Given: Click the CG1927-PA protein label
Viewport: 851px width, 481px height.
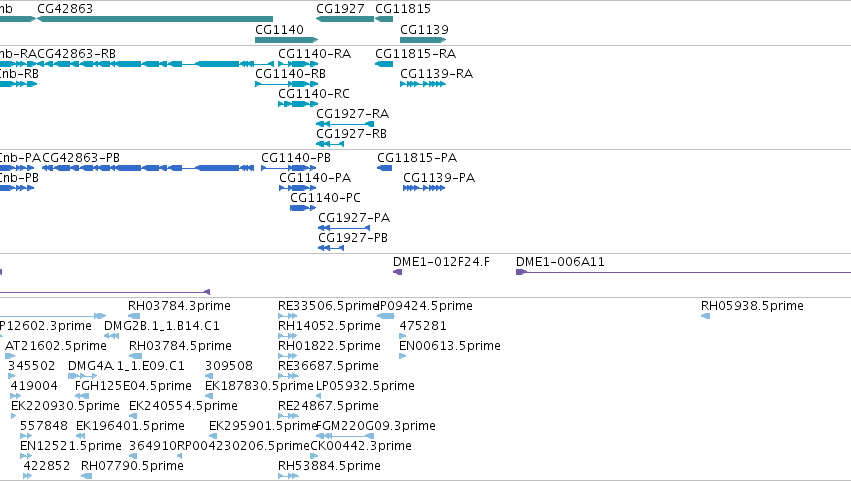Looking at the screenshot, I should point(354,218).
